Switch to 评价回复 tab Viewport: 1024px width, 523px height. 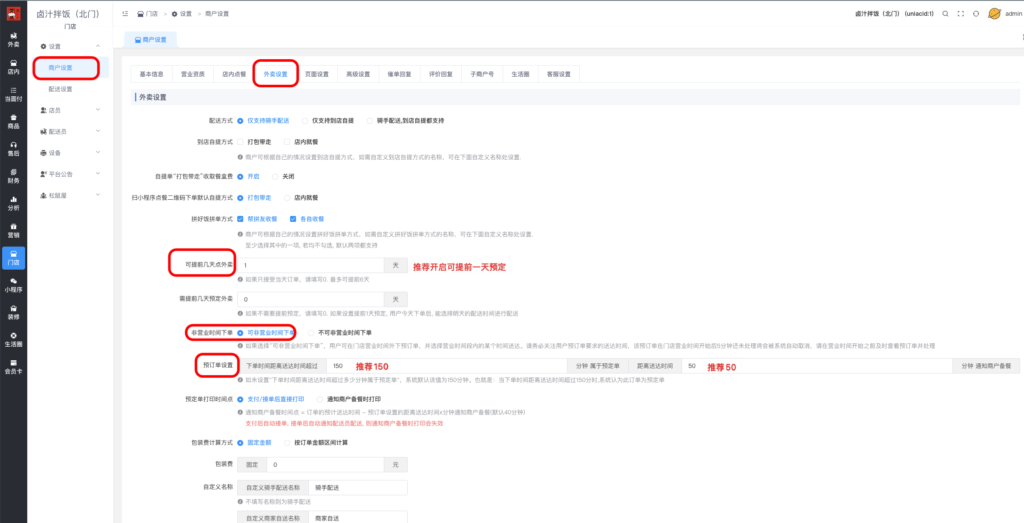[x=441, y=74]
